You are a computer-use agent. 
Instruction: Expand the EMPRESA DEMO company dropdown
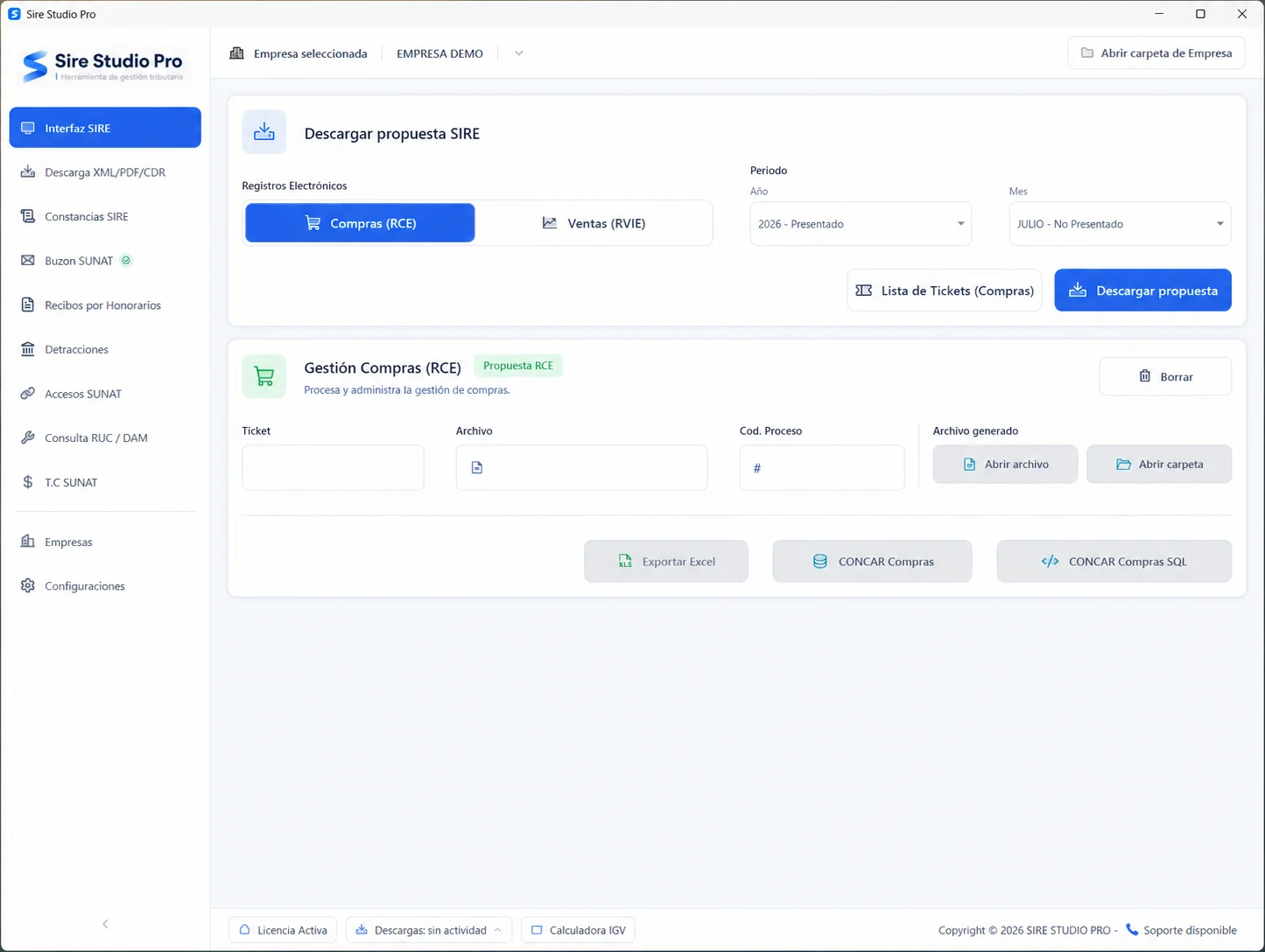point(518,53)
